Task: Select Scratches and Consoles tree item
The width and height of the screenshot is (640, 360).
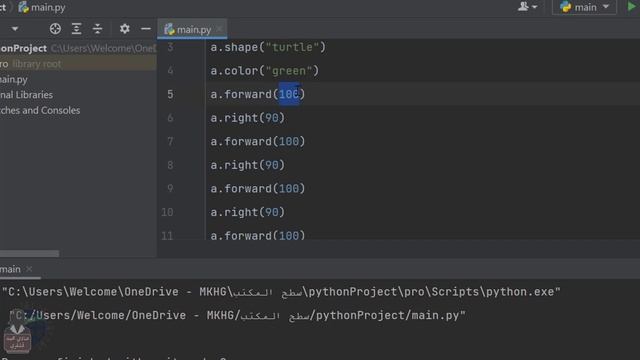Action: pyautogui.click(x=40, y=110)
